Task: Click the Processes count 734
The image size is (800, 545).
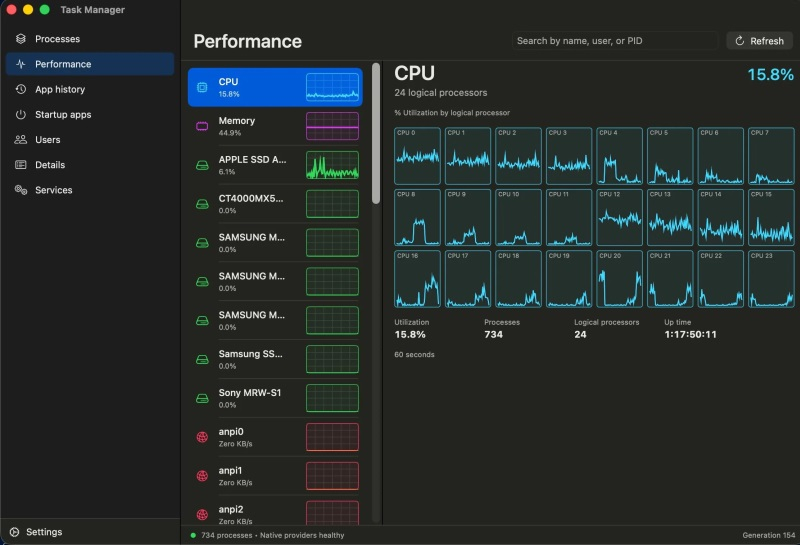Action: [x=493, y=335]
